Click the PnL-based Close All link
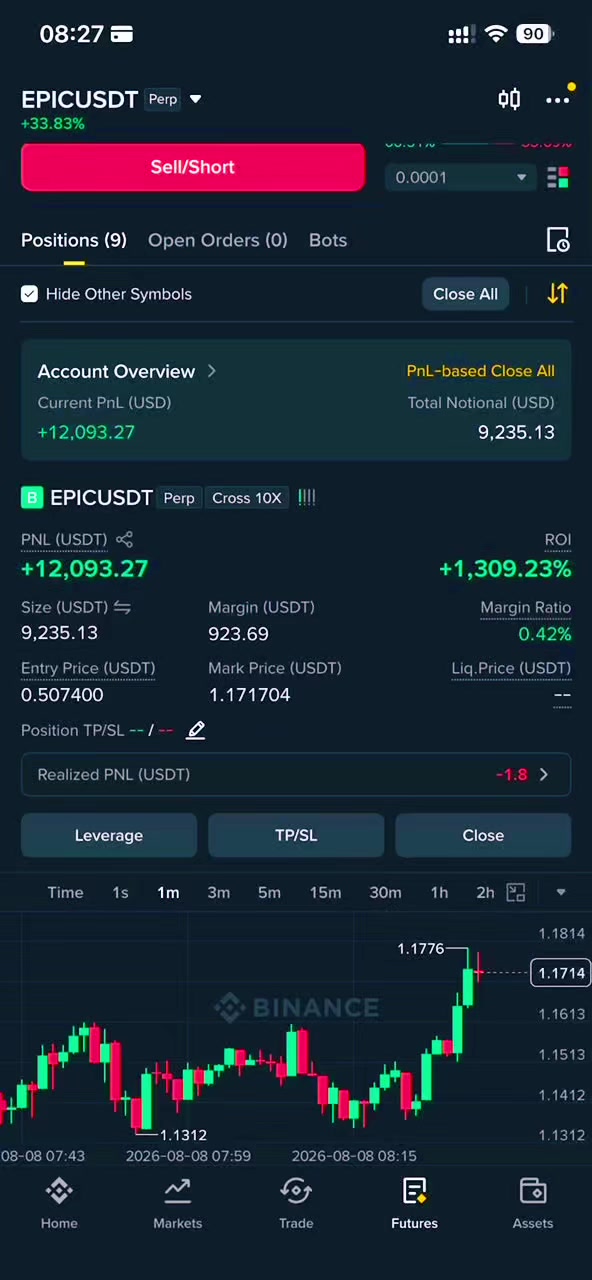This screenshot has height=1280, width=592. (x=480, y=371)
